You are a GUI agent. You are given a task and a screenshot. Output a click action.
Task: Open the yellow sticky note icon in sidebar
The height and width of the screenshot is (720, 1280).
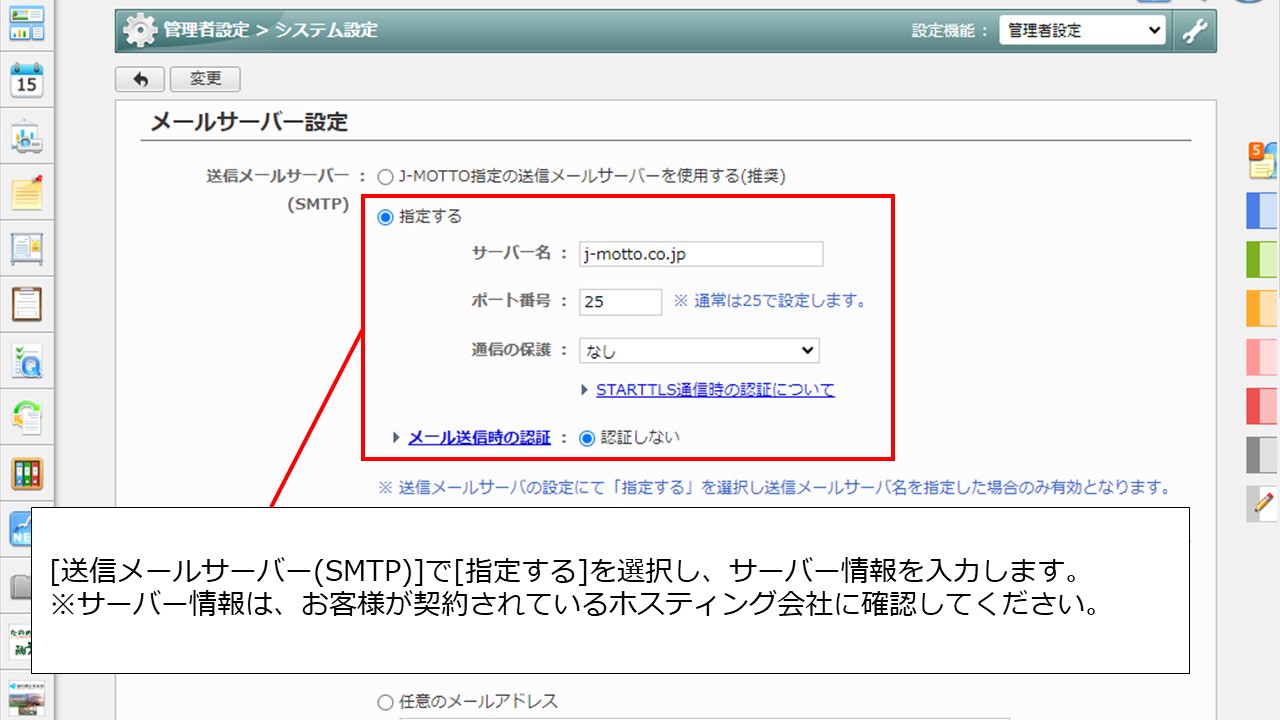pos(27,191)
